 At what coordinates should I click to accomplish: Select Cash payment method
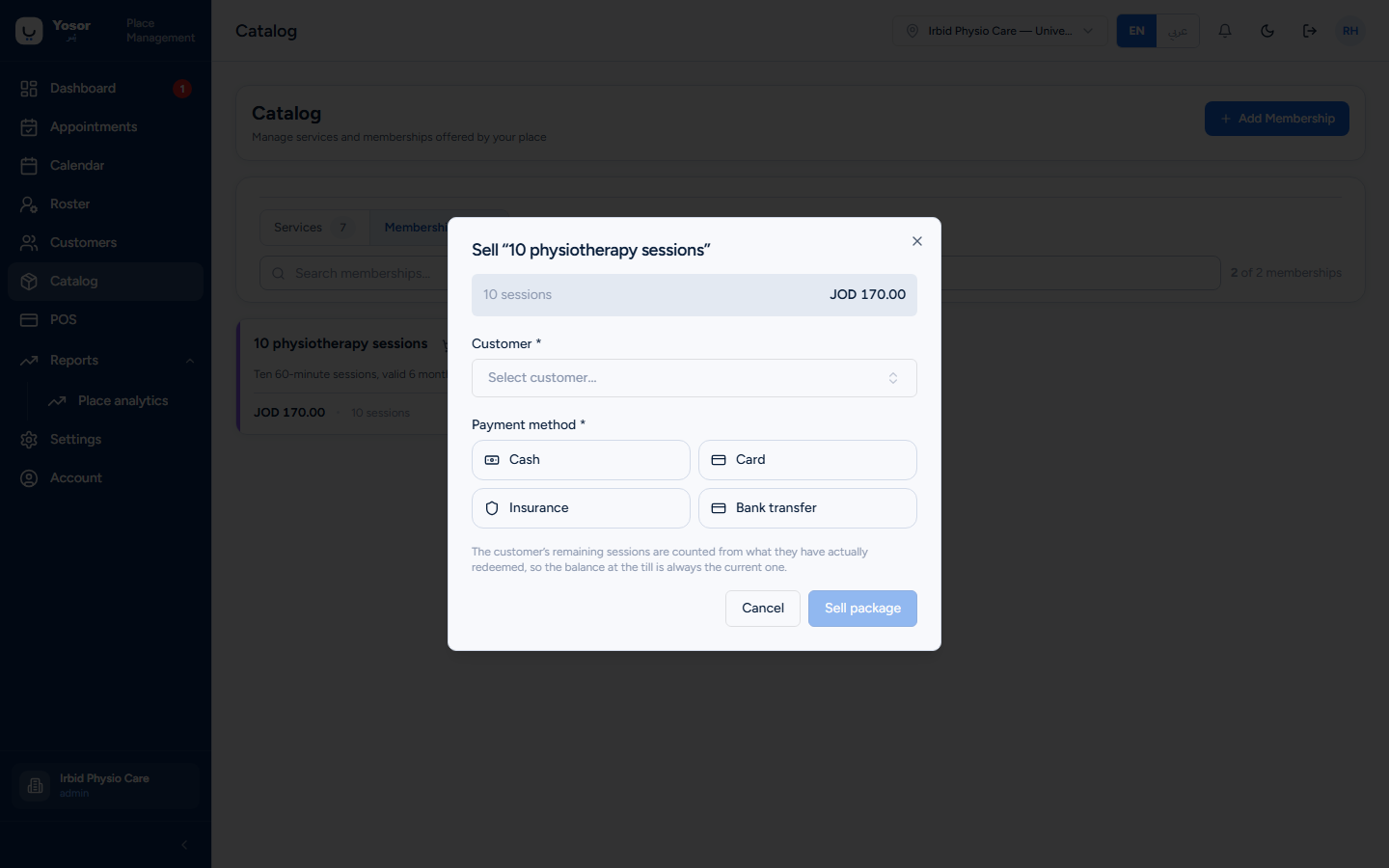pyautogui.click(x=581, y=460)
